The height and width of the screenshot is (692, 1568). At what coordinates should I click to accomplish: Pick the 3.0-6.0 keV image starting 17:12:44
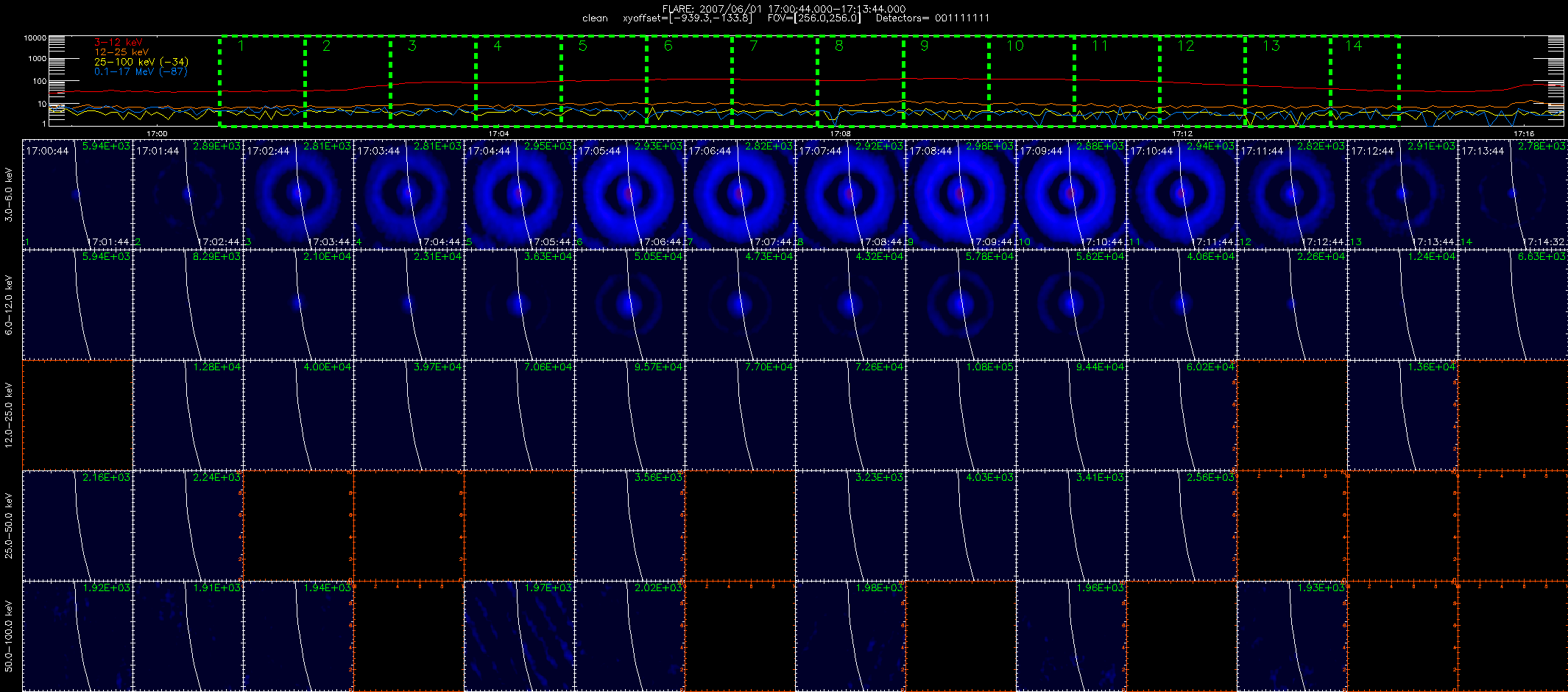[1402, 194]
